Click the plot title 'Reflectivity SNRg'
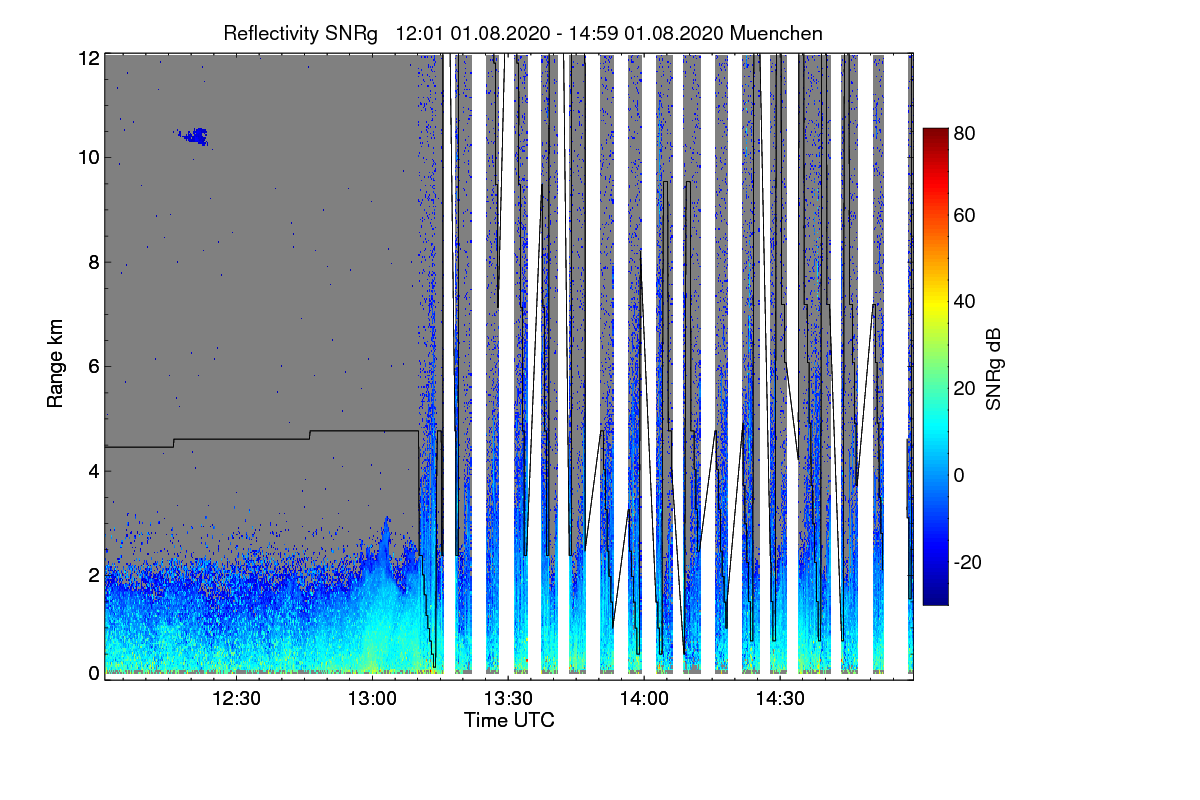 [301, 33]
